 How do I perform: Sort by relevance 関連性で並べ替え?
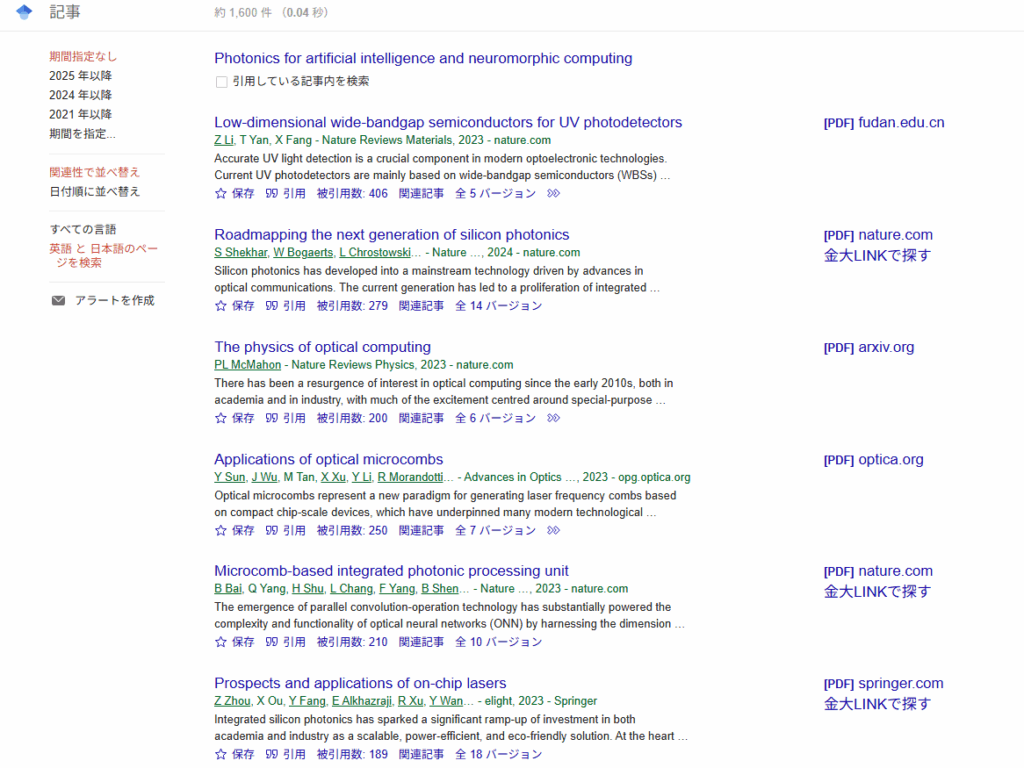[x=95, y=172]
